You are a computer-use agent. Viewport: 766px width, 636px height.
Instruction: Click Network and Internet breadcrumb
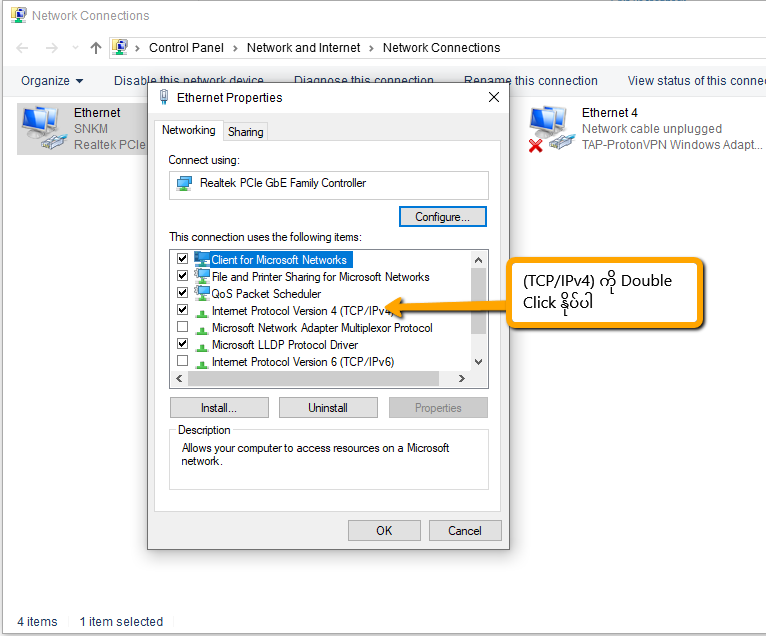tap(303, 48)
